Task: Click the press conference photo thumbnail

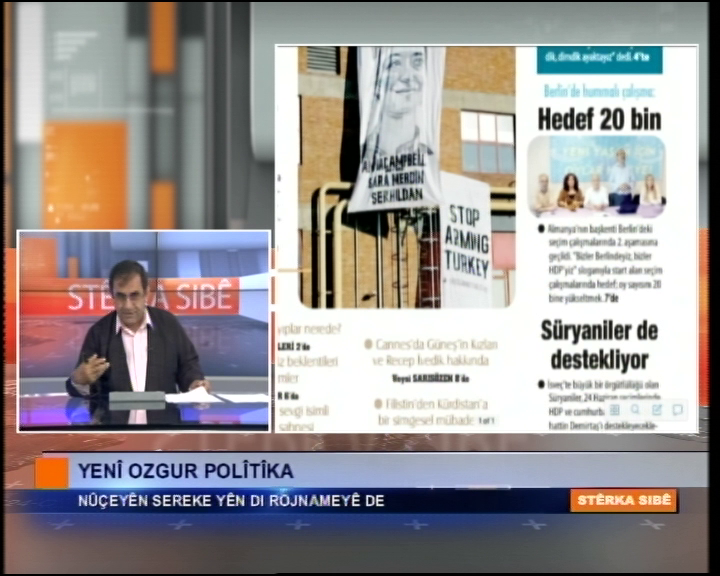Action: (x=596, y=176)
